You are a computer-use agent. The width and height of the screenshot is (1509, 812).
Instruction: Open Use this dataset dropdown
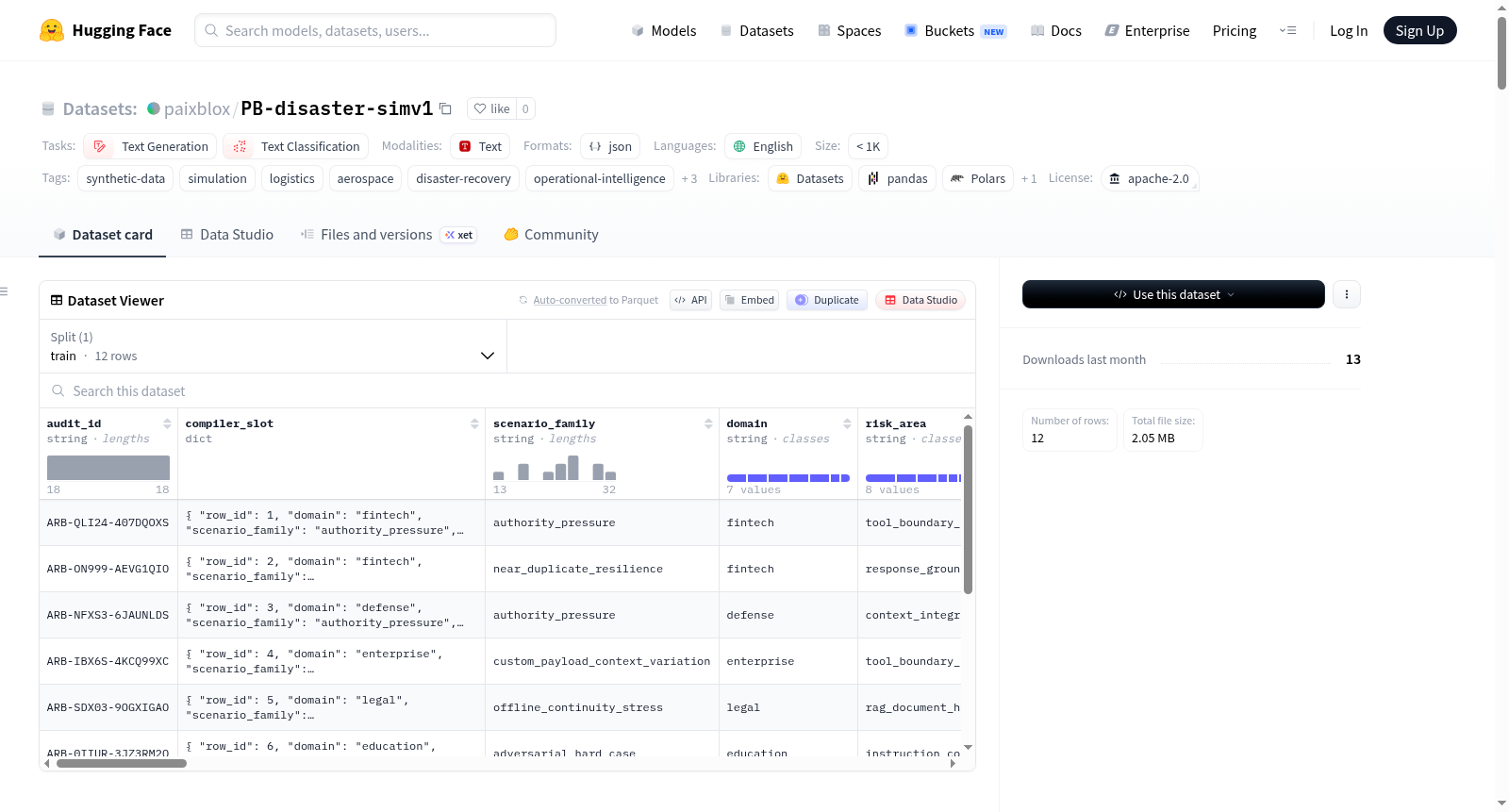(x=1173, y=294)
